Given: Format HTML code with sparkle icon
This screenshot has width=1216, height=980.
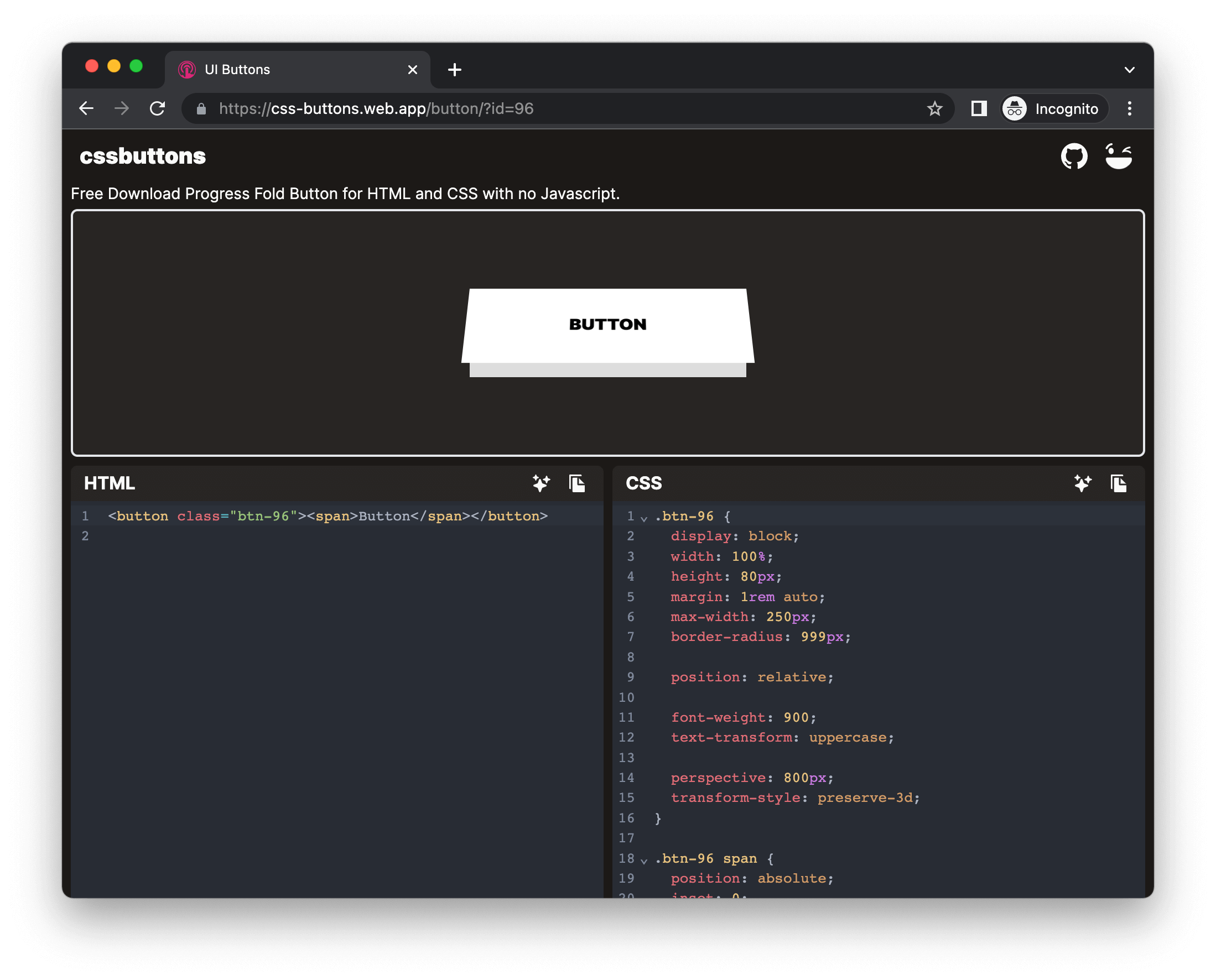Looking at the screenshot, I should tap(541, 483).
